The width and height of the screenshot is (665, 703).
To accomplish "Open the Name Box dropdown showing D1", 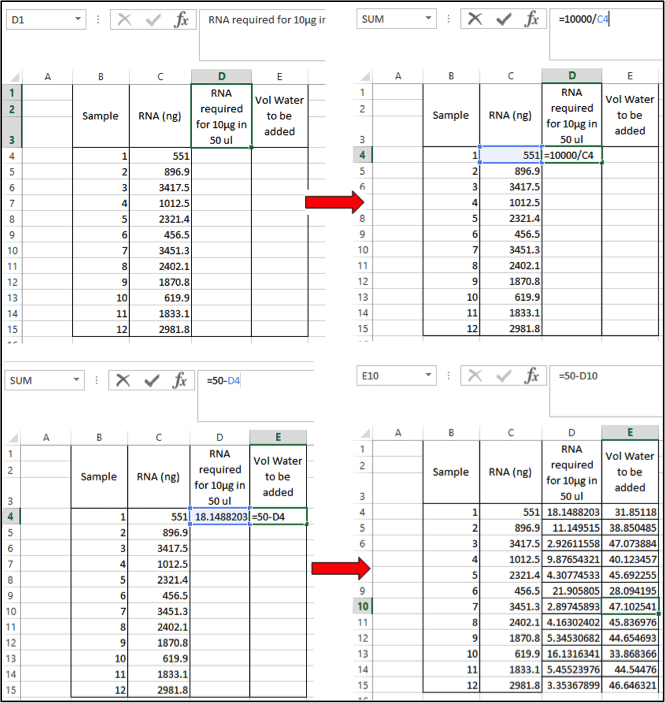I will click(x=78, y=19).
